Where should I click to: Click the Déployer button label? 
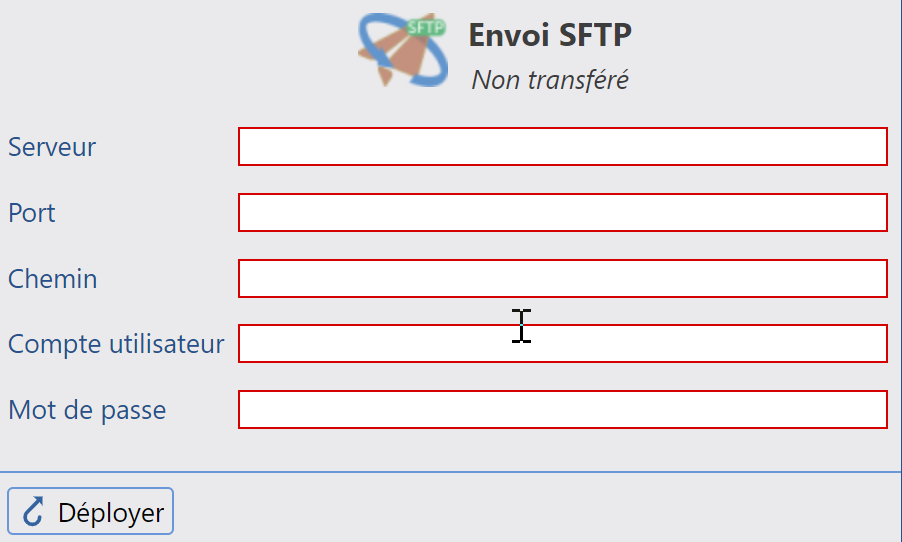tap(111, 512)
